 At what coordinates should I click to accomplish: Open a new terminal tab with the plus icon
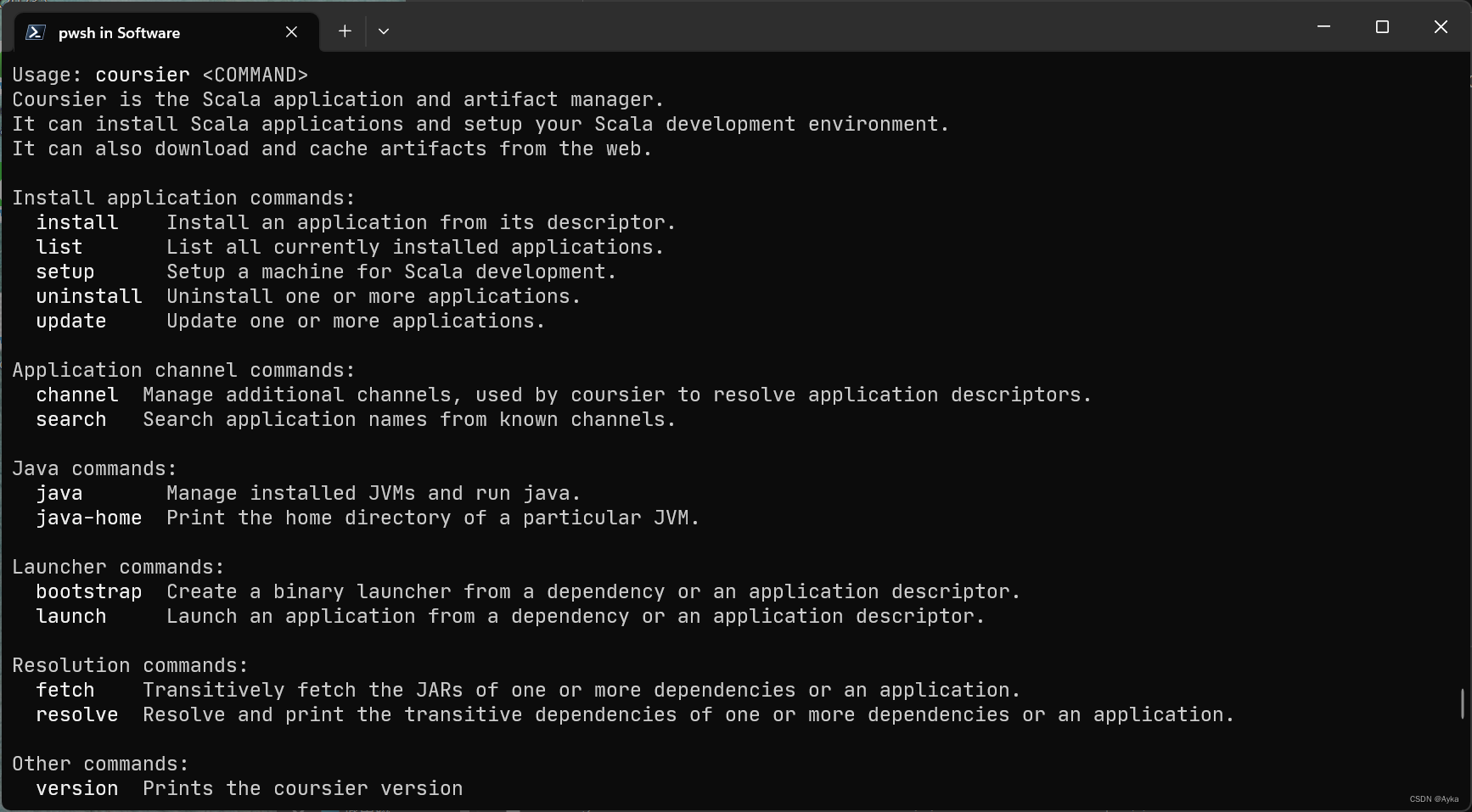pos(345,31)
